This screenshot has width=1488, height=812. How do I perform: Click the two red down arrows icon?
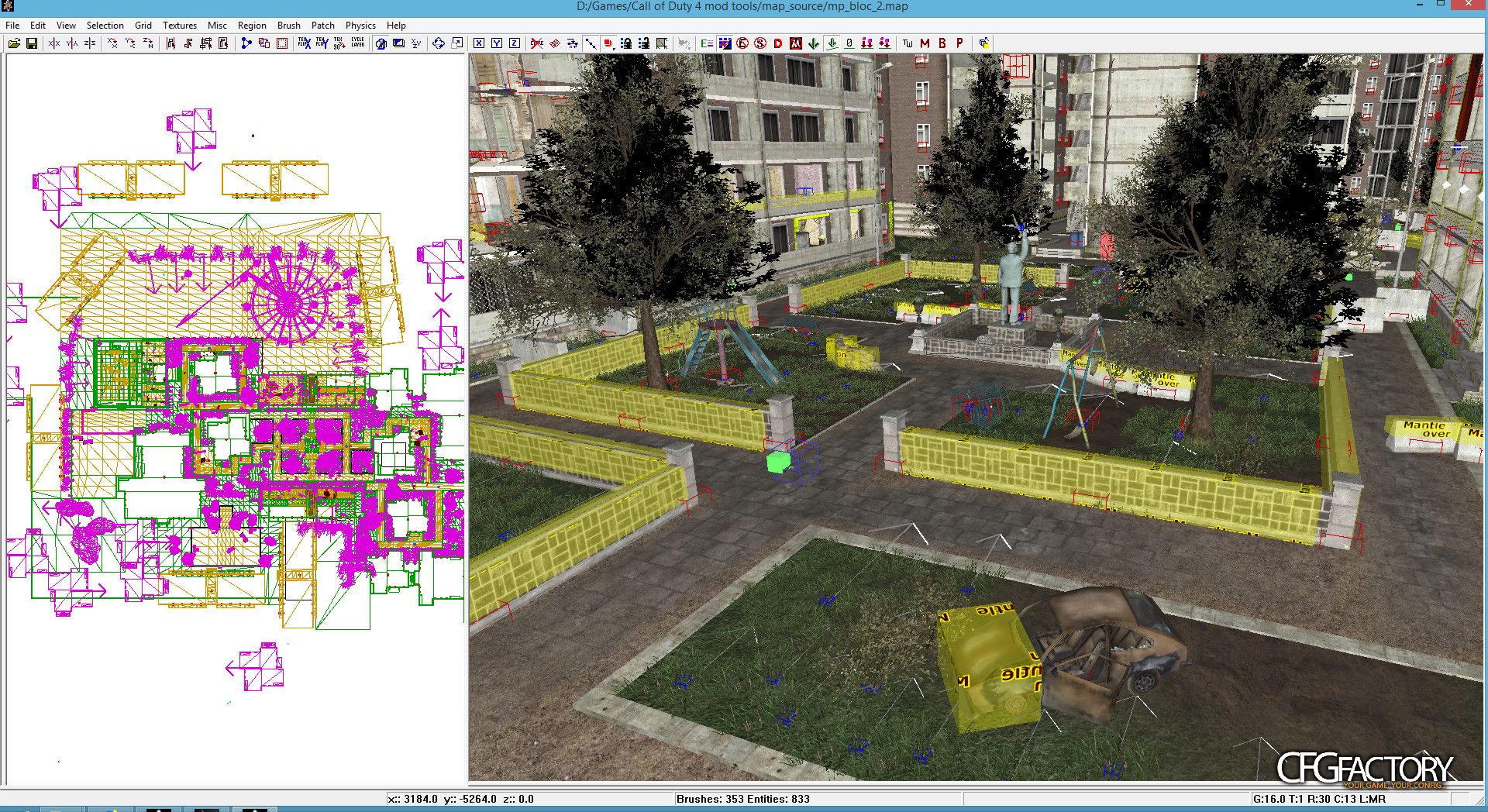coord(867,43)
